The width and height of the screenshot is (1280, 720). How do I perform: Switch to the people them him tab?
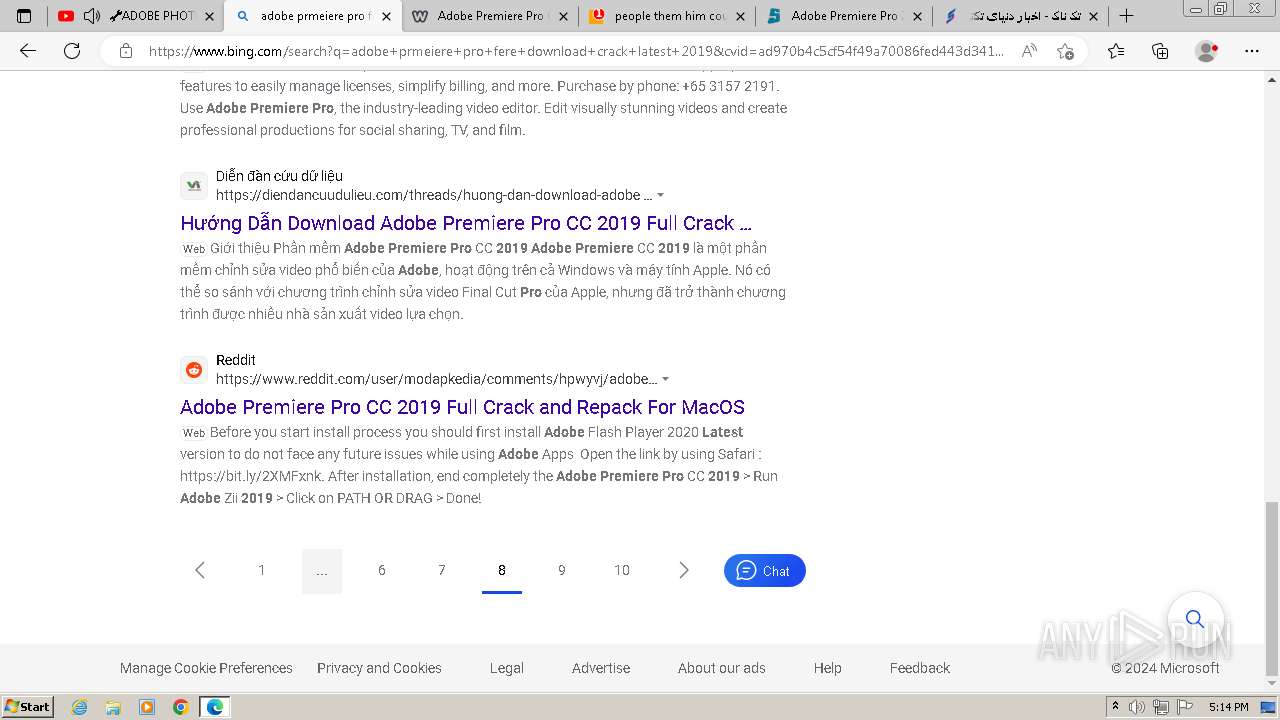(x=667, y=16)
